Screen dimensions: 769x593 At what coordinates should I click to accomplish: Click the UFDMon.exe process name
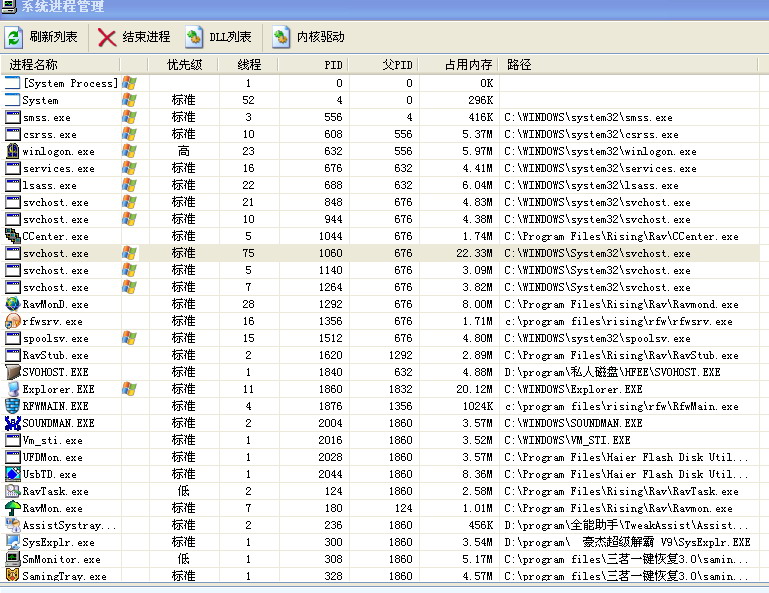[52, 457]
